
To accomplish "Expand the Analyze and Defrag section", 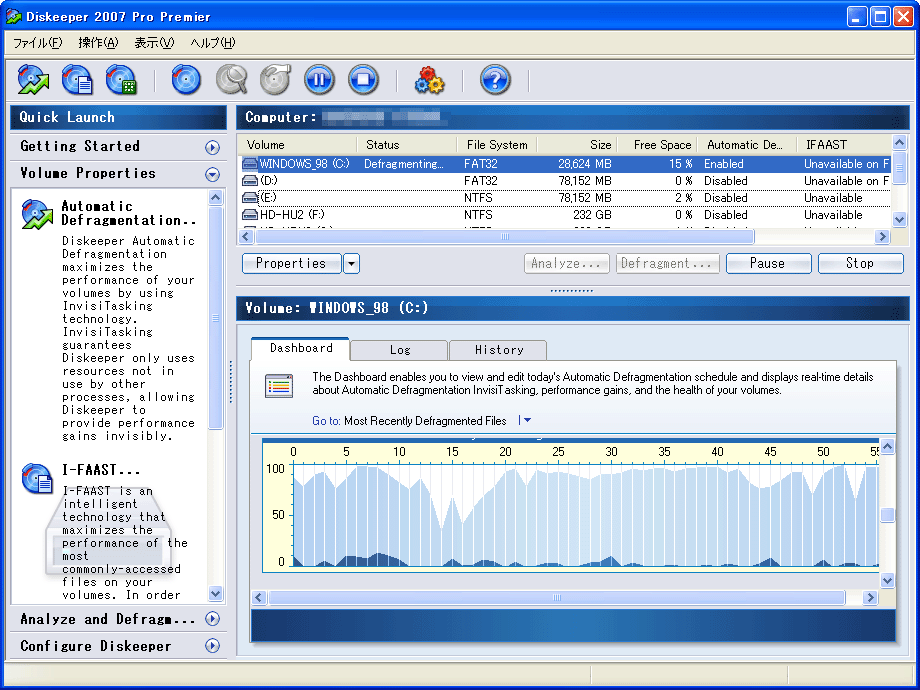I will [x=212, y=618].
